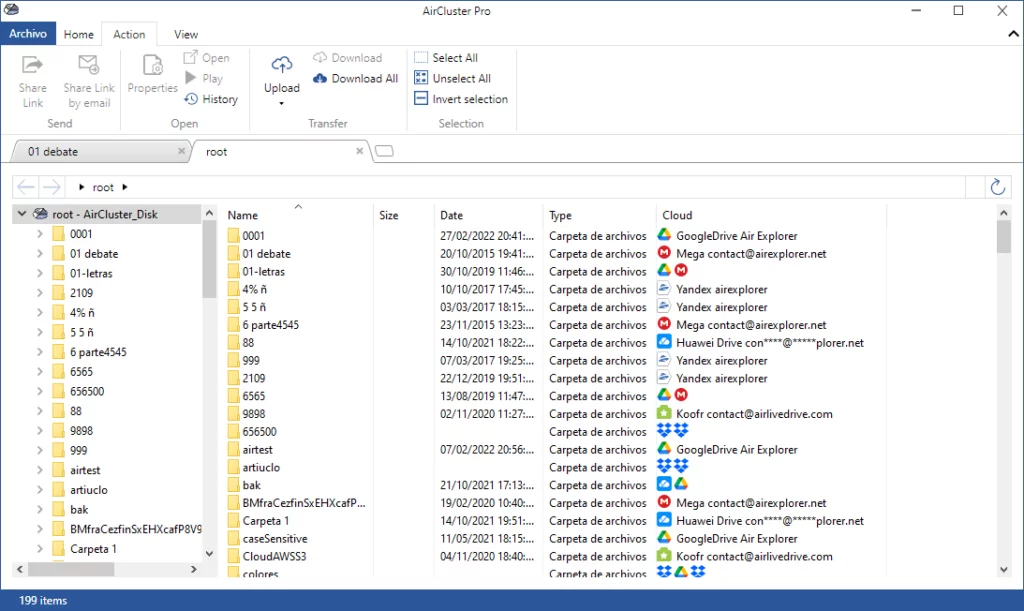The image size is (1024, 611).
Task: Select the CloudAWSS3 folder in the list
Action: pos(274,556)
